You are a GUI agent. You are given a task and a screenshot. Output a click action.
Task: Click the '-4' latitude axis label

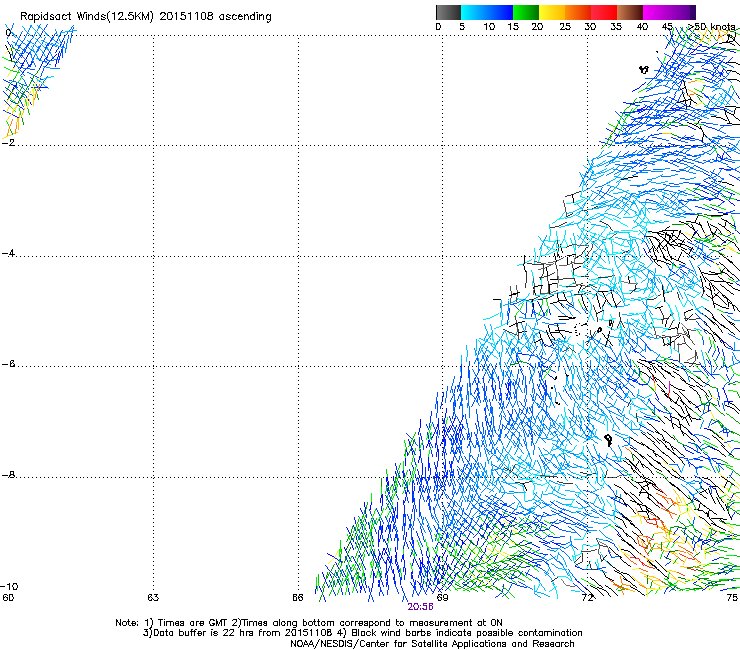coord(8,253)
